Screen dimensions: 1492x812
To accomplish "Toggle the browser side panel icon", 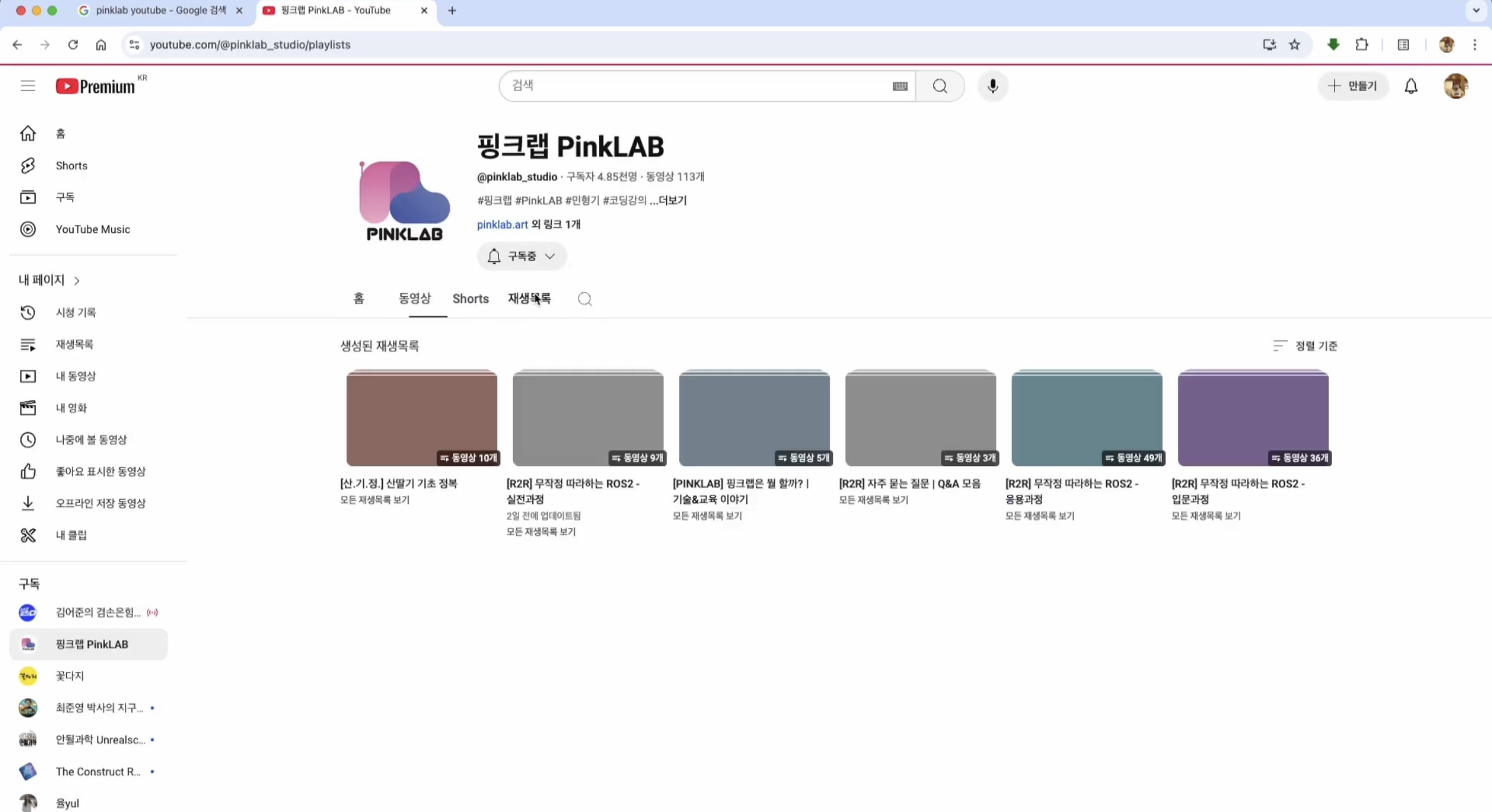I will pyautogui.click(x=1403, y=44).
